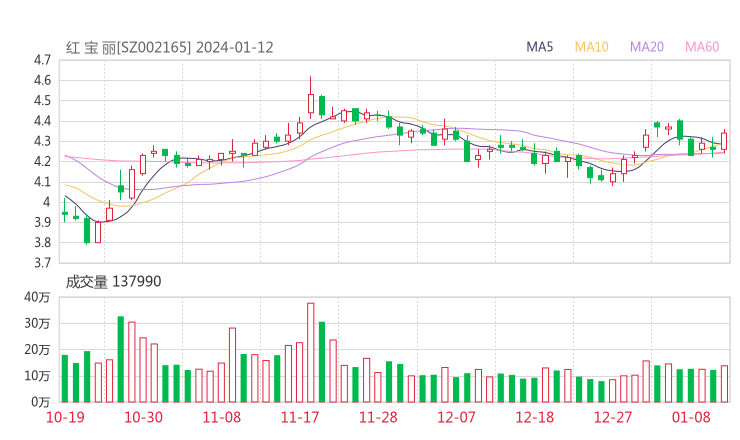Viewport: 740px width, 440px height.
Task: Click the 11-08 date axis label
Action: point(221,417)
